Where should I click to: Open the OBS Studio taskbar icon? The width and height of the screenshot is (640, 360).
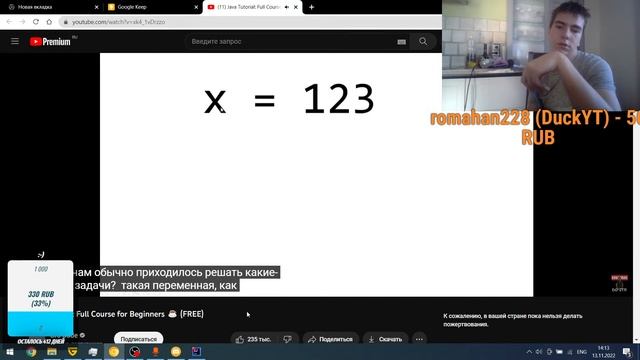click(135, 351)
